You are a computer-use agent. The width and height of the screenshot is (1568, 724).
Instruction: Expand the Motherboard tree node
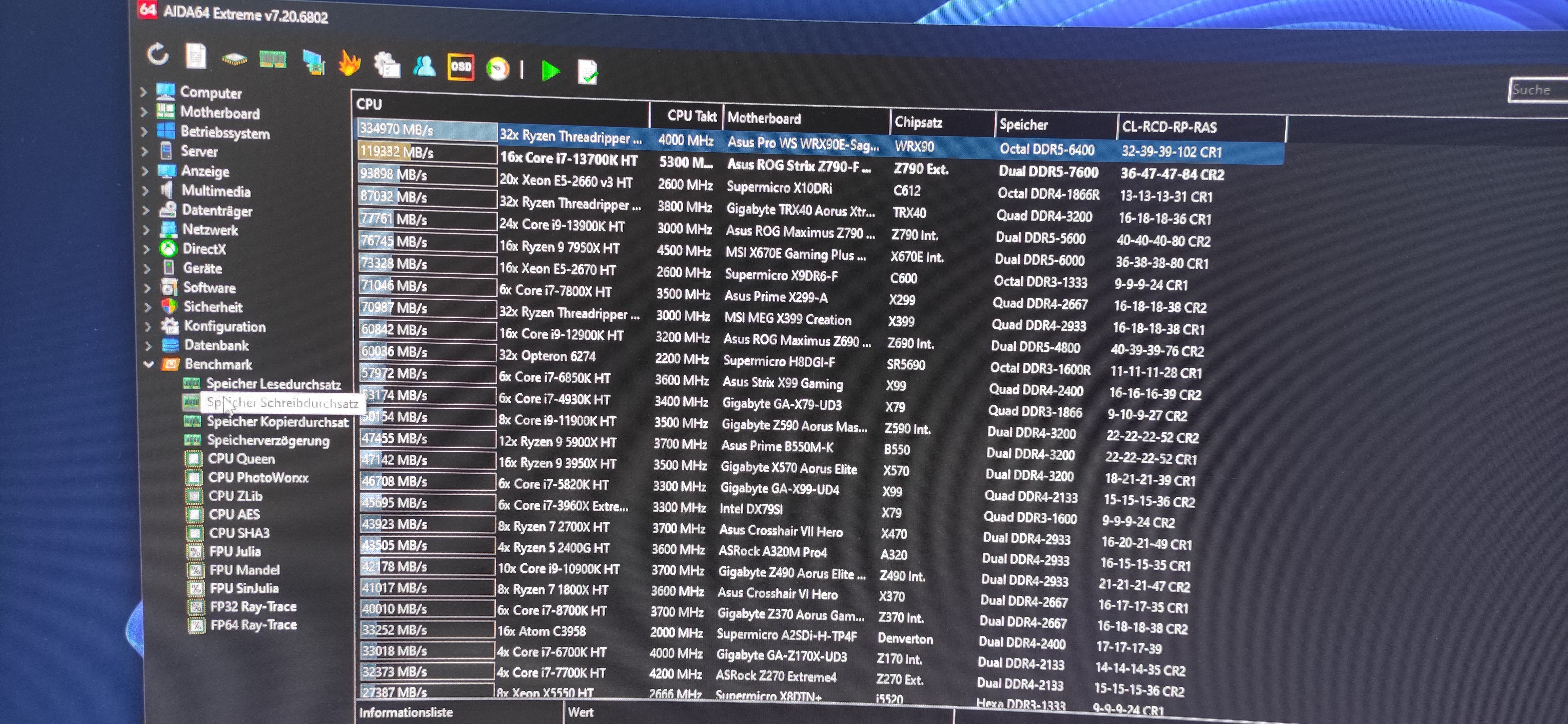tap(144, 112)
